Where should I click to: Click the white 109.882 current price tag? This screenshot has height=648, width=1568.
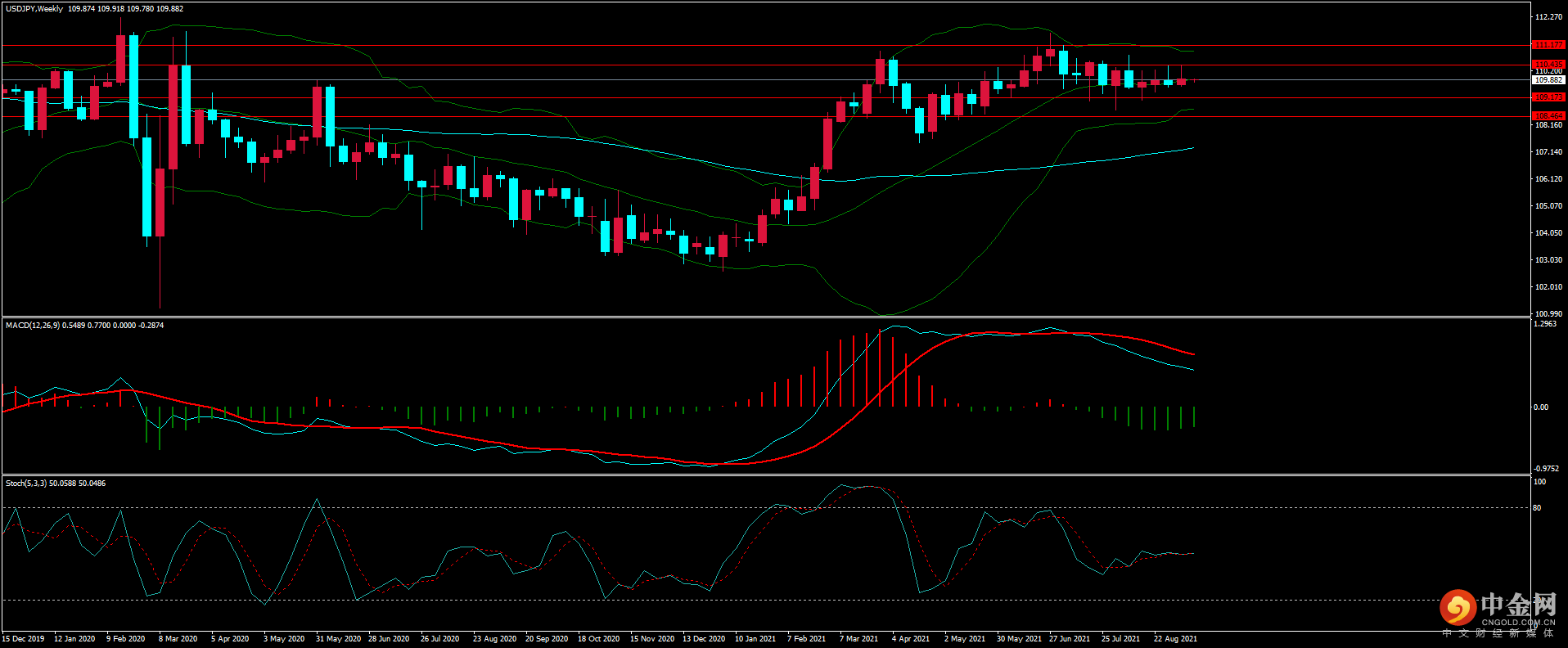pos(1548,80)
